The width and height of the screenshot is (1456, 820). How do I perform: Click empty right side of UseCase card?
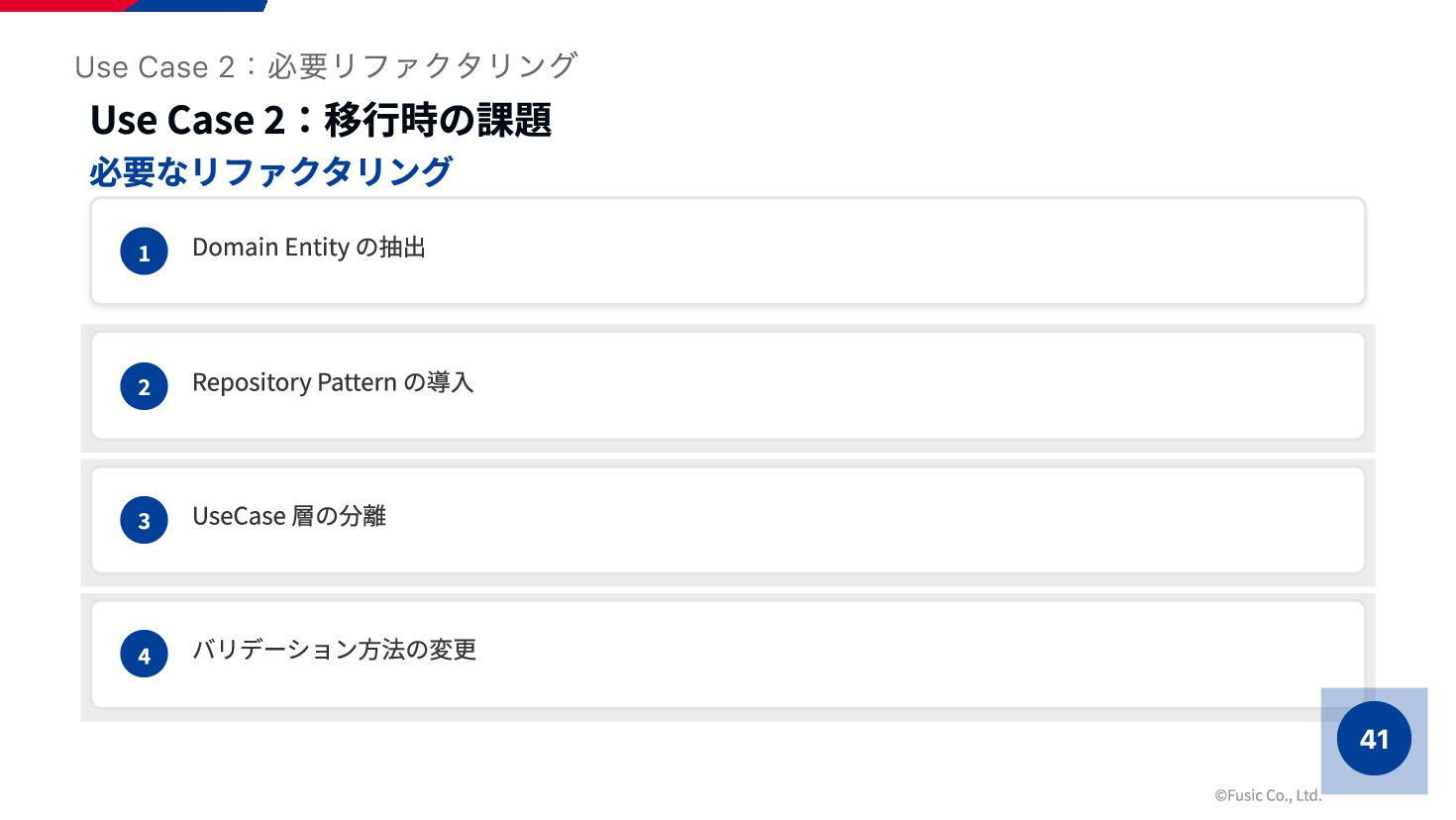click(990, 520)
